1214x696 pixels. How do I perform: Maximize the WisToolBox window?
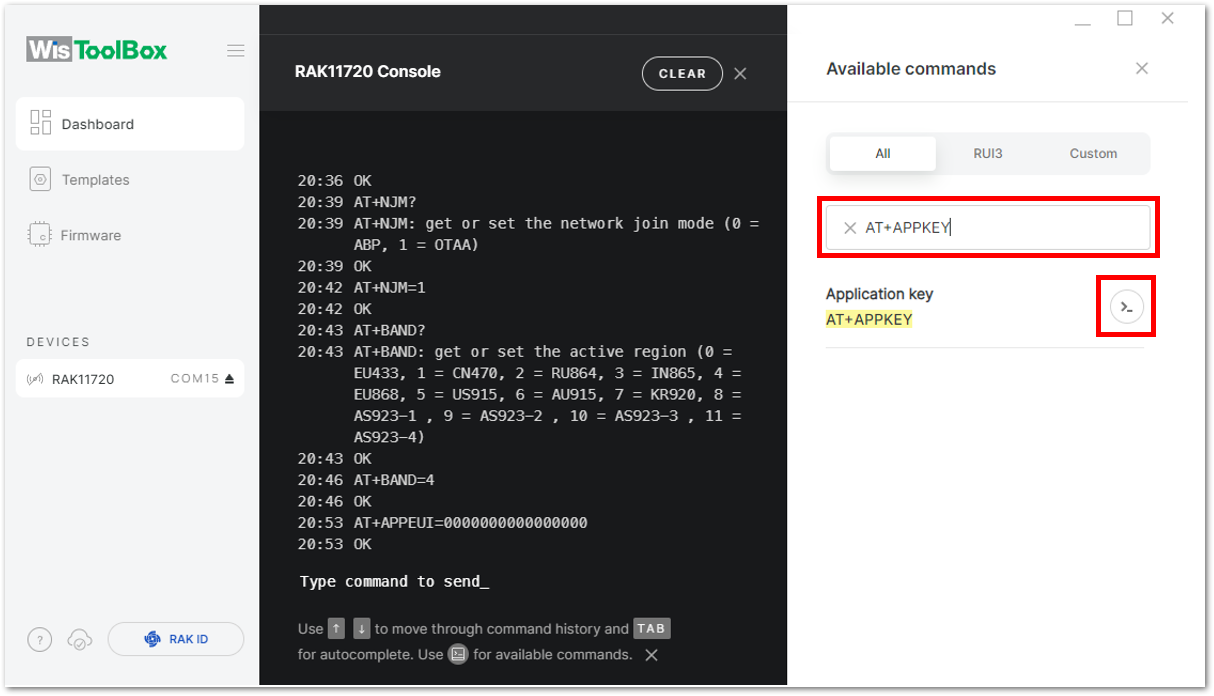tap(1125, 18)
